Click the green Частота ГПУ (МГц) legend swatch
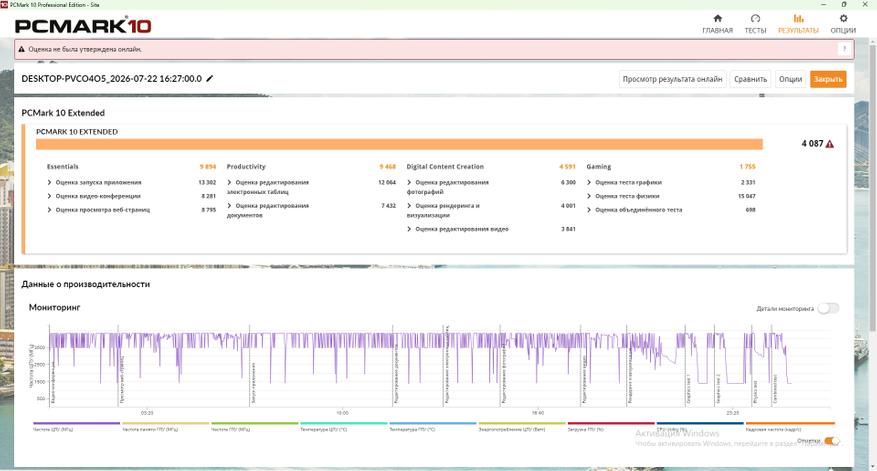The height and width of the screenshot is (471, 877). tap(254, 423)
